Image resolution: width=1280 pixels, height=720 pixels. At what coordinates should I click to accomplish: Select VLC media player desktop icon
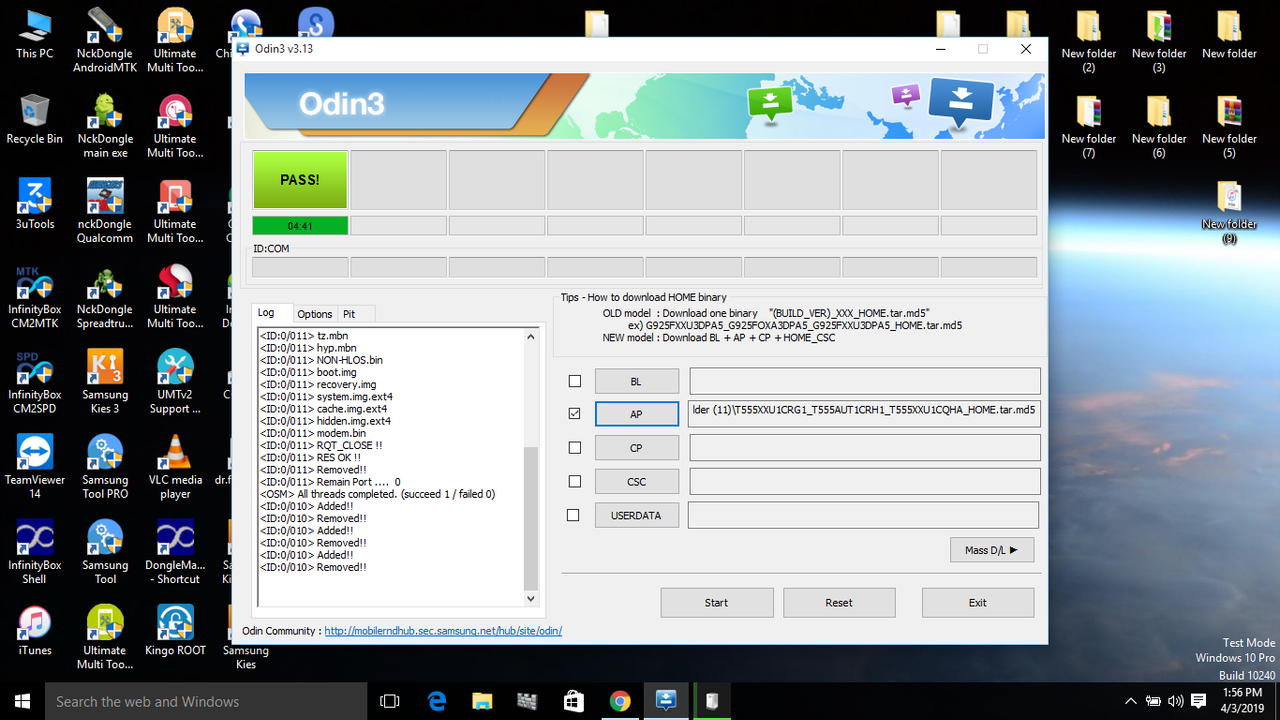click(x=175, y=467)
